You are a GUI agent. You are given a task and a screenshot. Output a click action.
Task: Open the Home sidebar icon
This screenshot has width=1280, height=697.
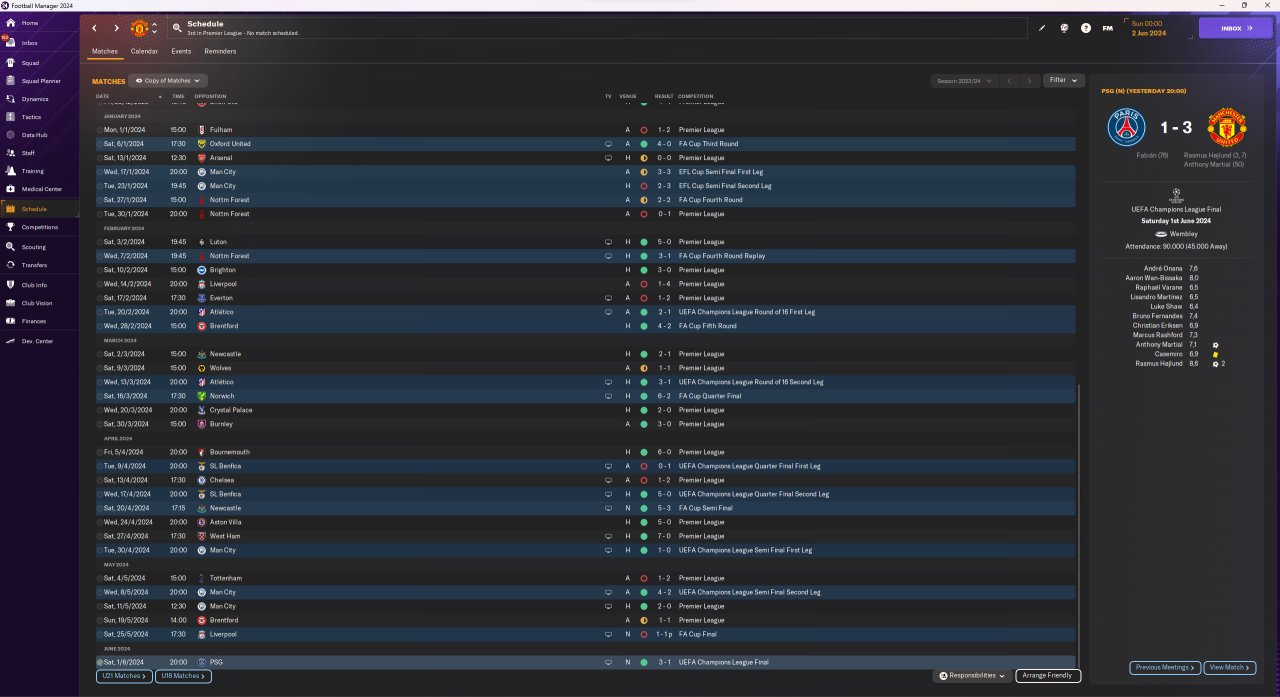click(x=11, y=23)
